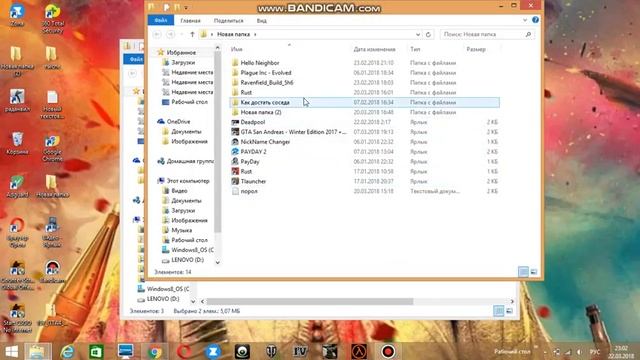This screenshot has height=360, width=640.
Task: Switch background window to large icons view
Action: click(509, 311)
